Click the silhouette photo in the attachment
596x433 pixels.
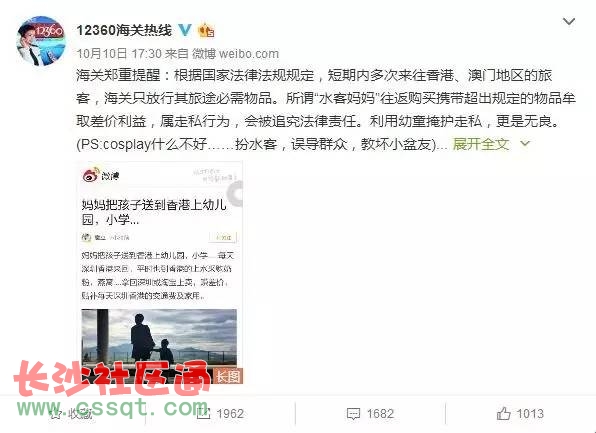[x=159, y=338]
